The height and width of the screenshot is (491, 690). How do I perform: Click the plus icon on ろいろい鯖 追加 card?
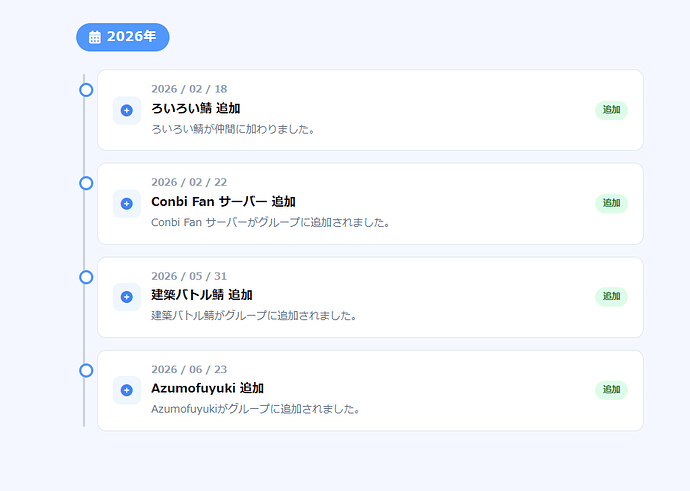coord(127,110)
